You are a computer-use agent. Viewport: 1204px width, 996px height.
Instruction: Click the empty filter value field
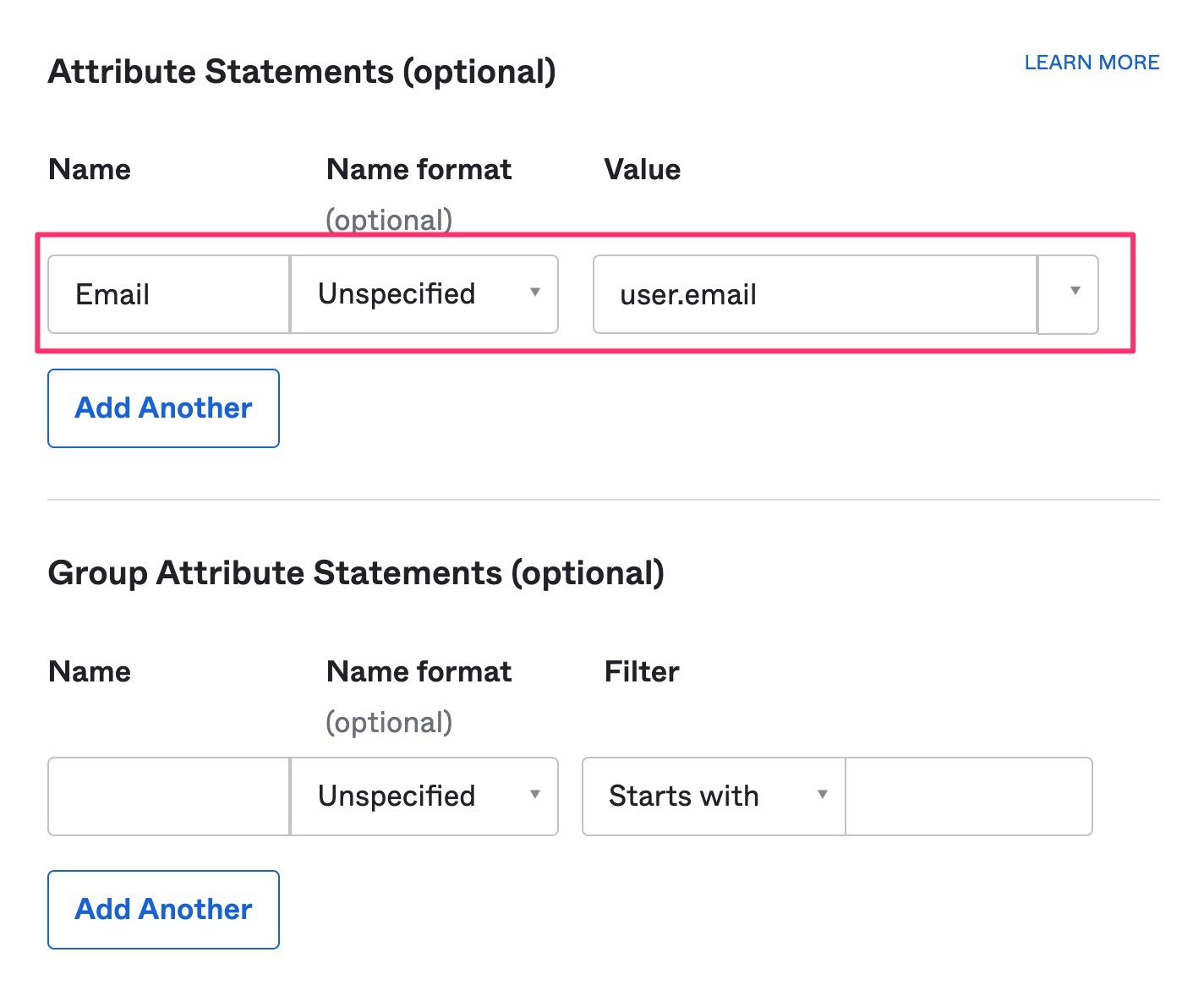[x=969, y=796]
